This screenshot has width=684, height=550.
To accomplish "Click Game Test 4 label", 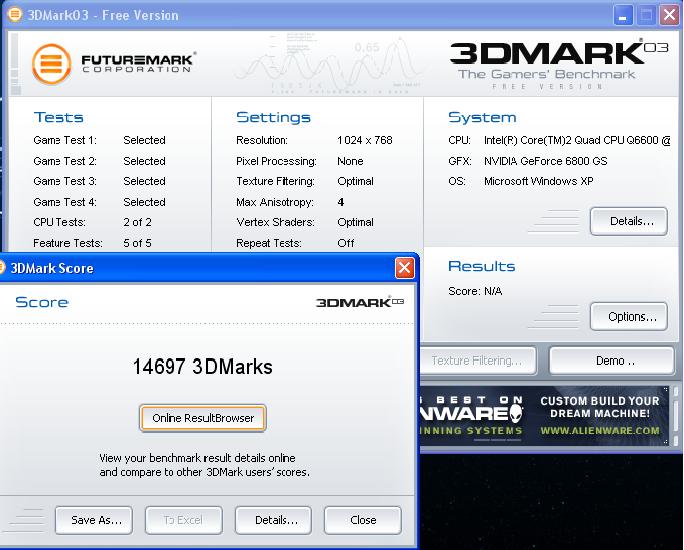I will tap(65, 202).
